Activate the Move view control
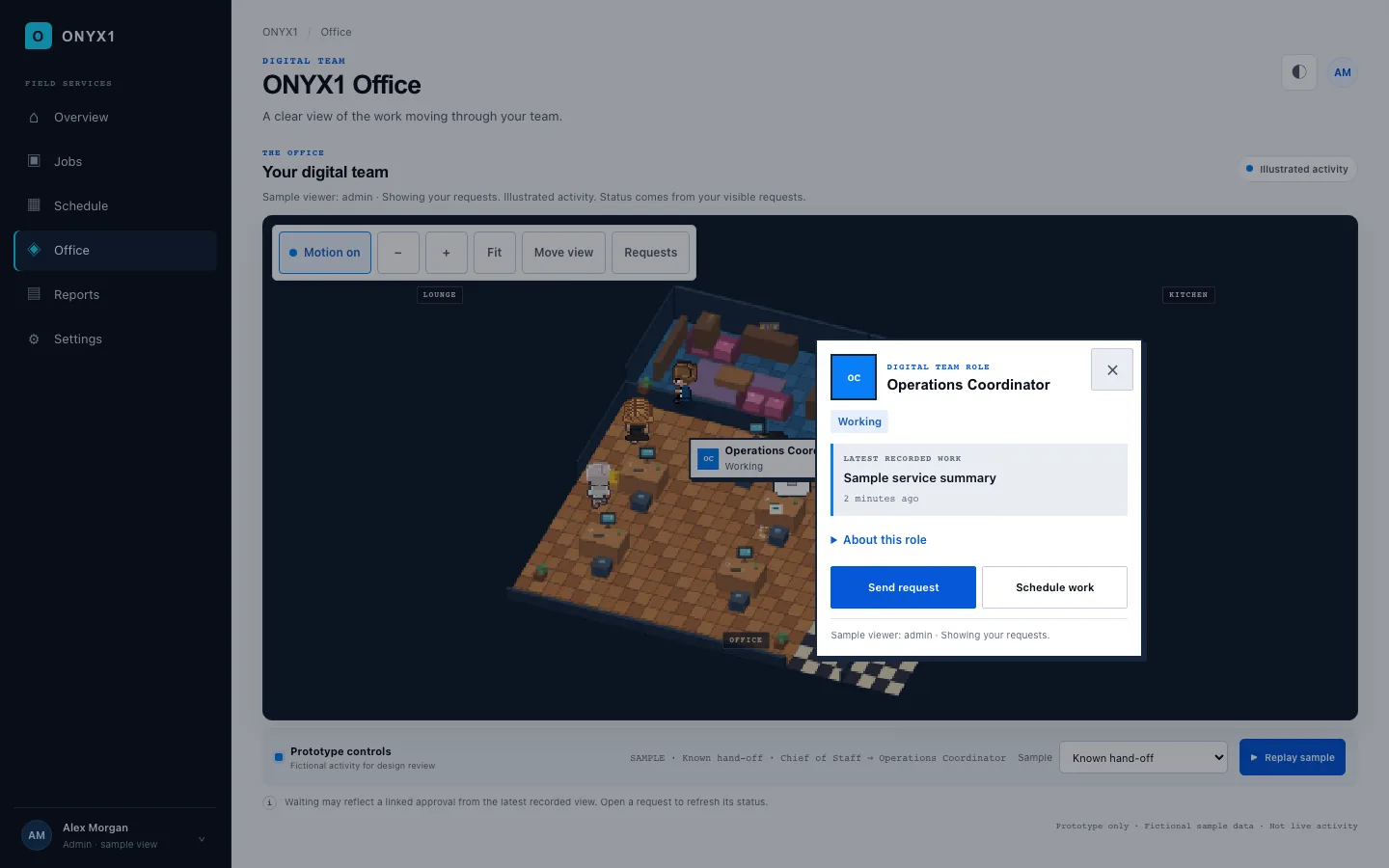This screenshot has height=868, width=1389. click(x=564, y=253)
